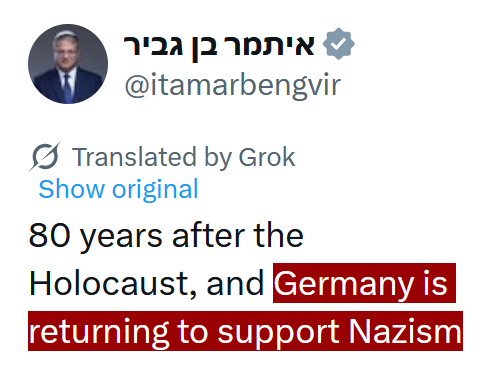Open the Hebrew display name profile link
490x385 pixels.
click(219, 46)
